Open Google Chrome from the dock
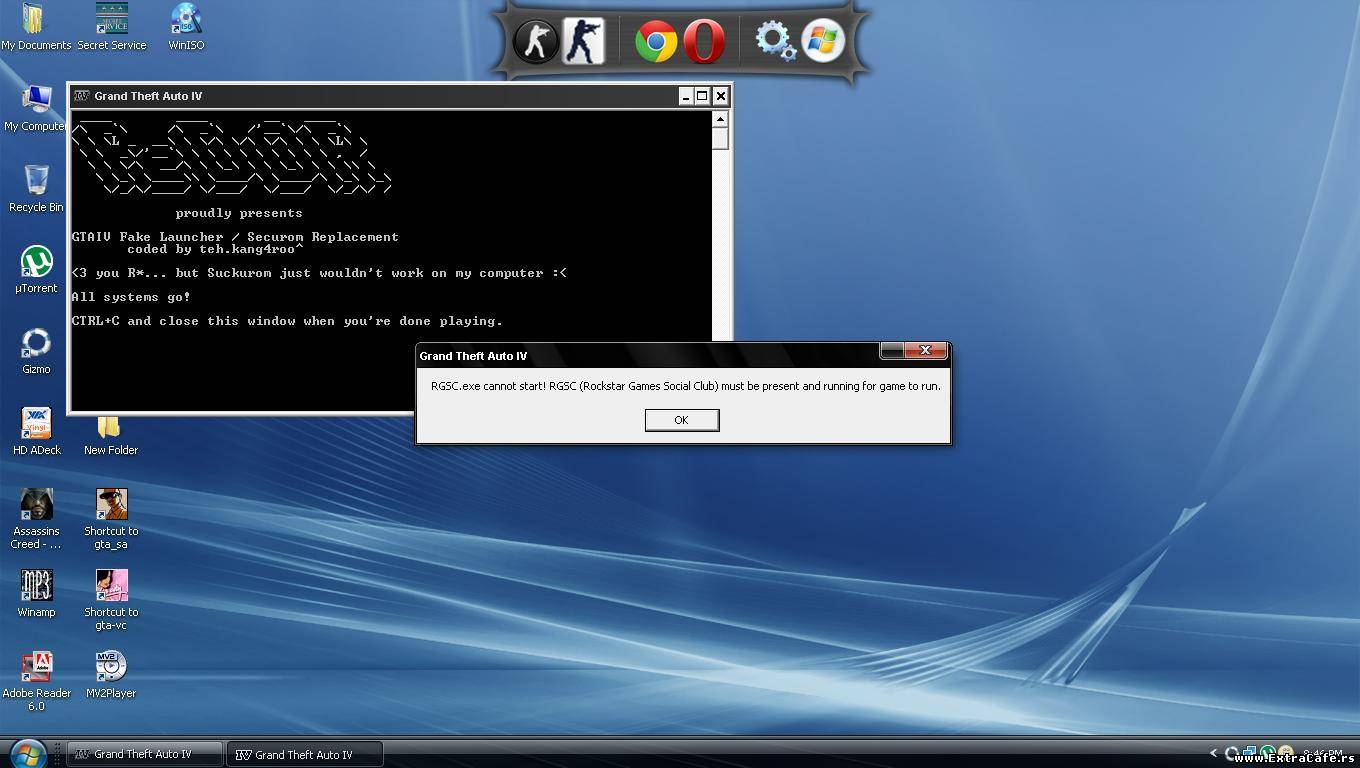The width and height of the screenshot is (1360, 768). tap(656, 42)
